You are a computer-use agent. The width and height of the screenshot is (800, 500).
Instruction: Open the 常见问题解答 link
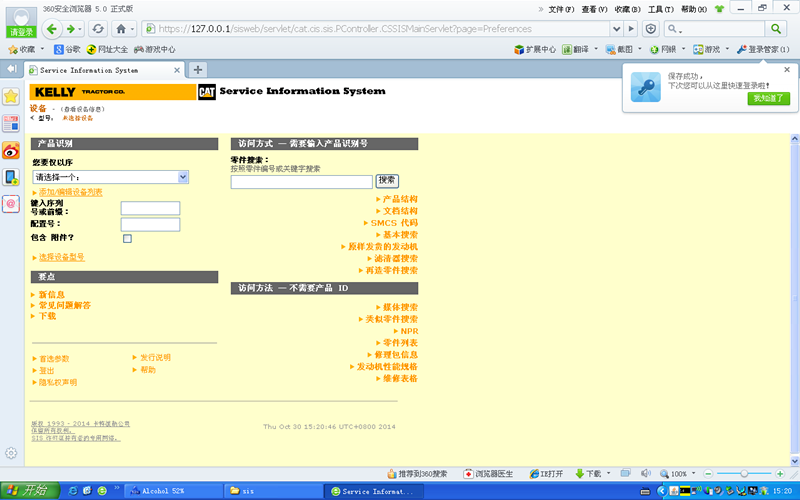[65, 305]
